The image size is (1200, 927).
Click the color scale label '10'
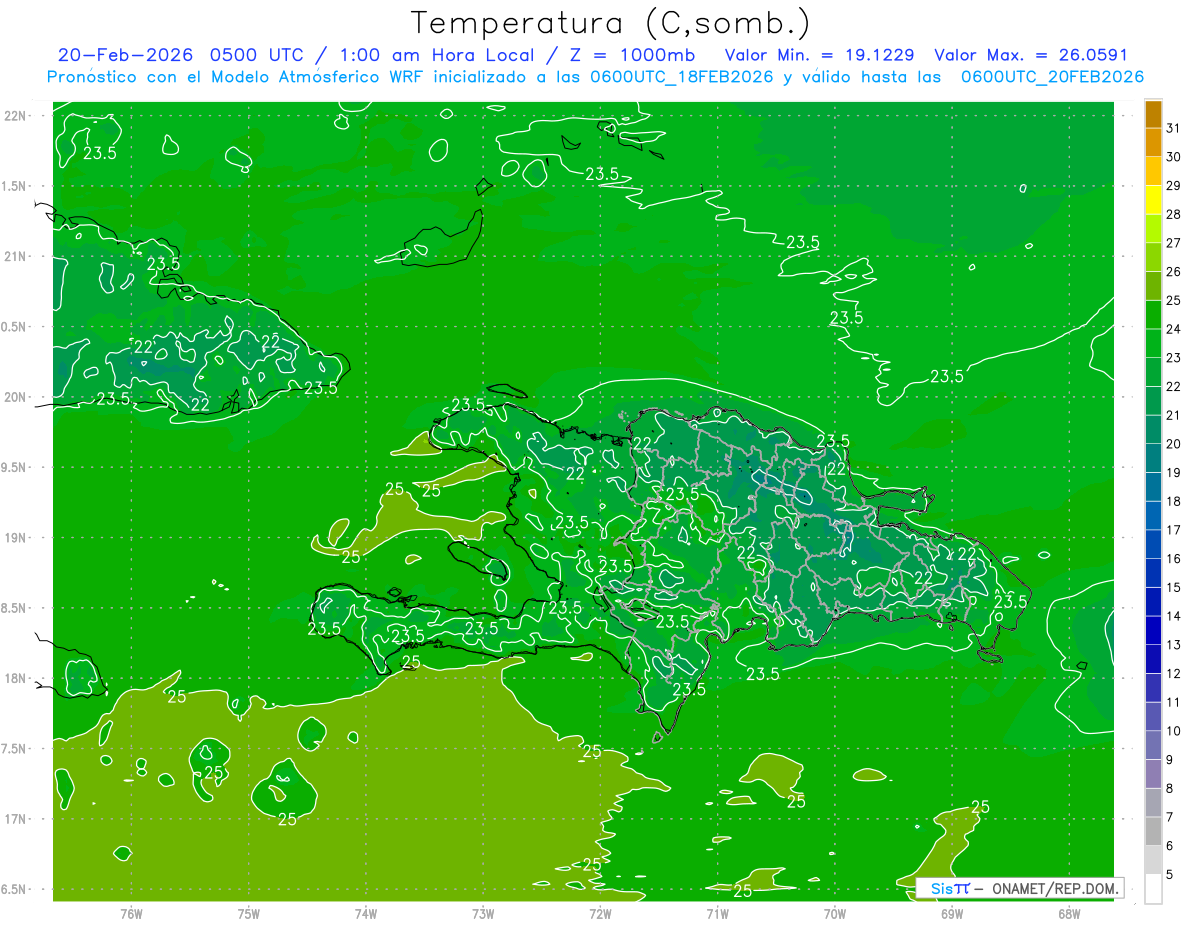1174,731
